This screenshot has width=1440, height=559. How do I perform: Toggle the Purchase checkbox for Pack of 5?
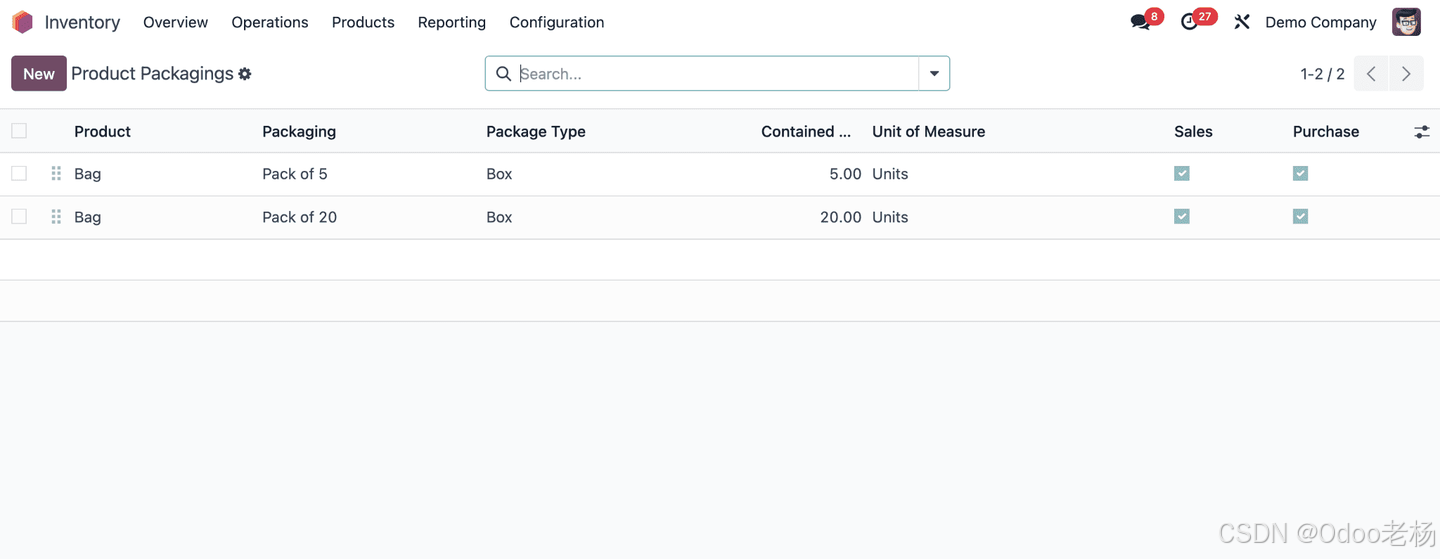(1300, 174)
